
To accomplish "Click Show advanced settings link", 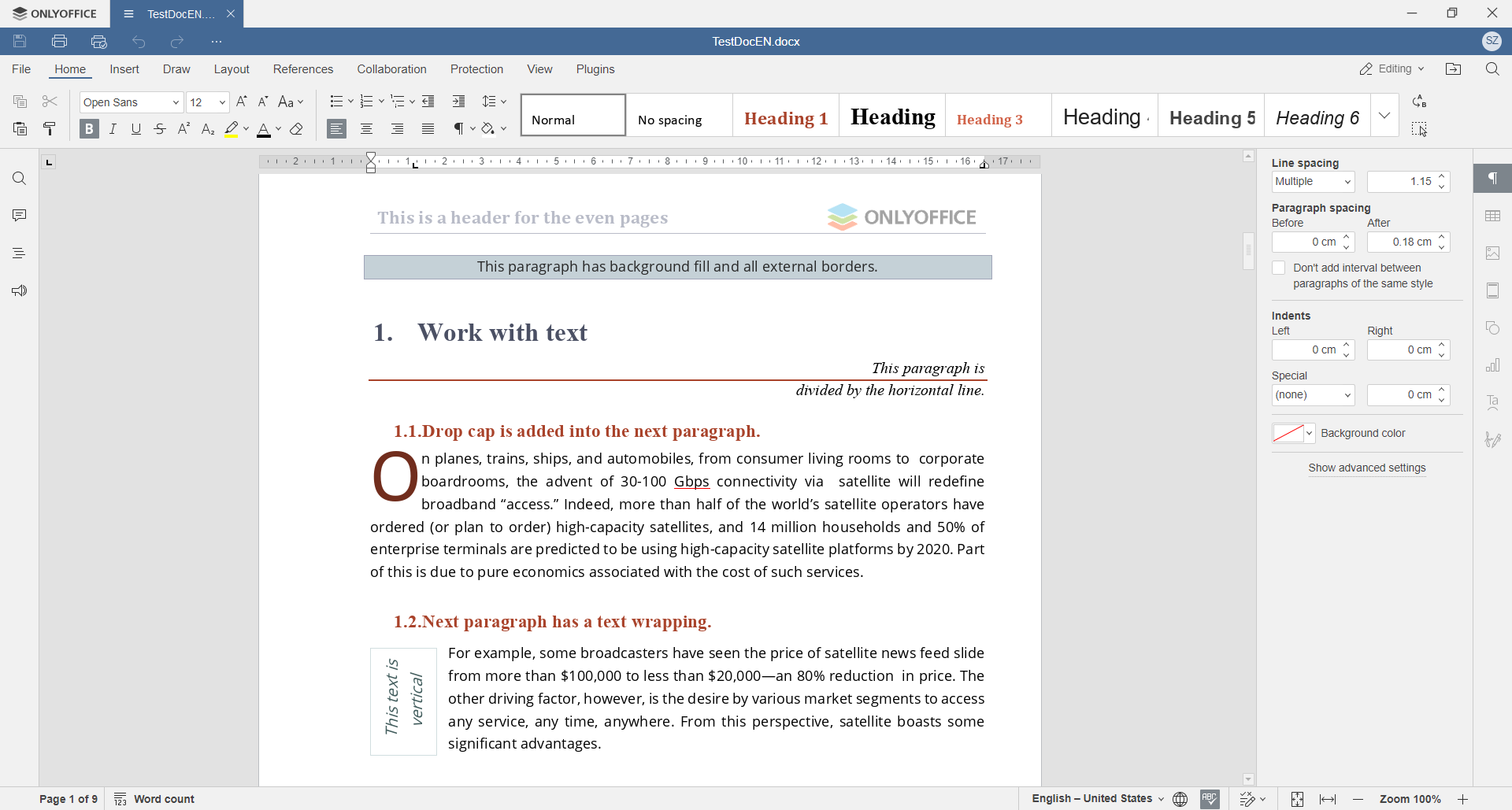I will [1367, 468].
